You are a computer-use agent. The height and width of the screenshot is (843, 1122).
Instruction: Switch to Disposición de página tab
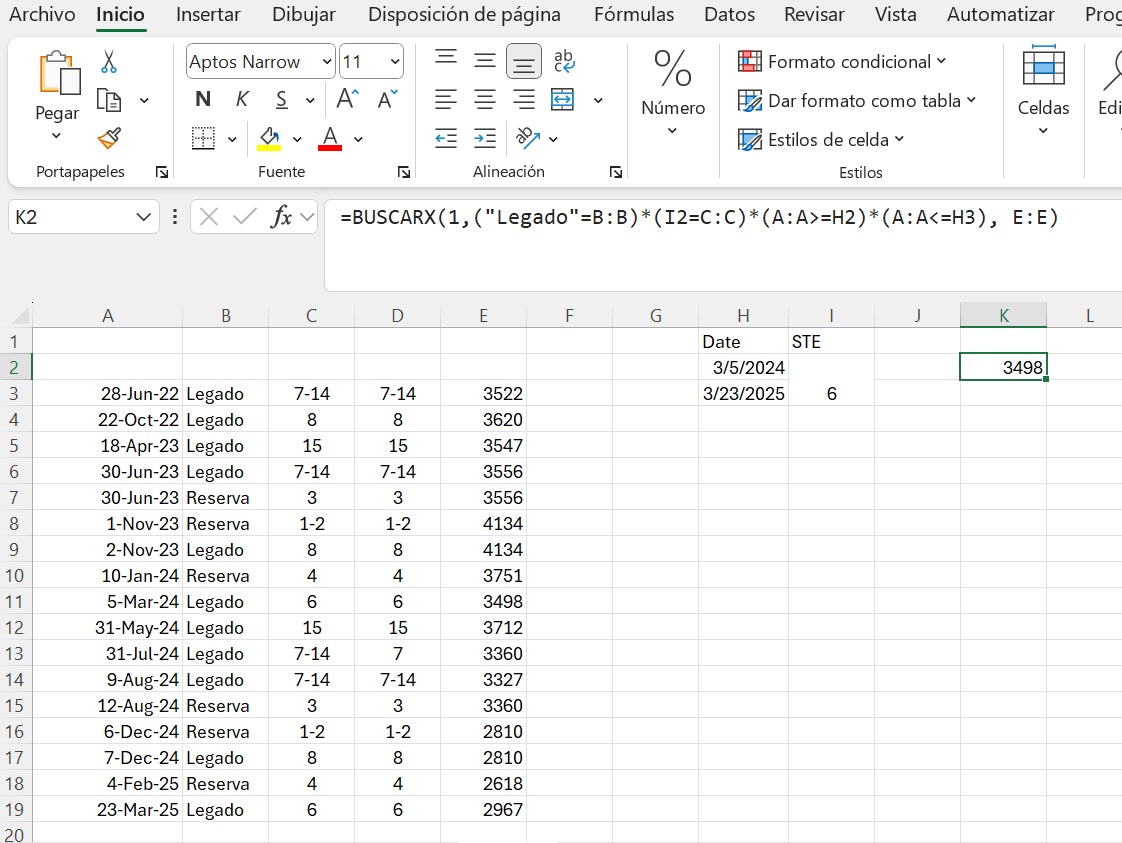click(x=464, y=14)
